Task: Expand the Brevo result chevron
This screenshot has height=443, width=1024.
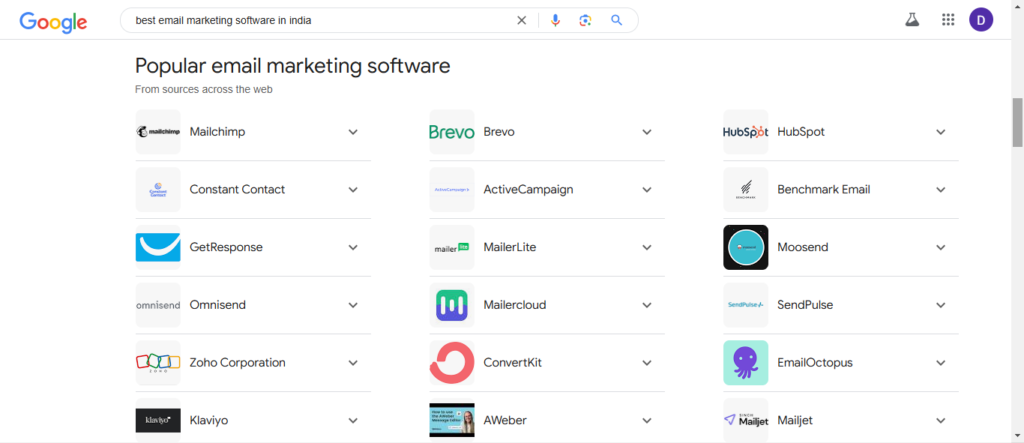Action: pos(646,132)
